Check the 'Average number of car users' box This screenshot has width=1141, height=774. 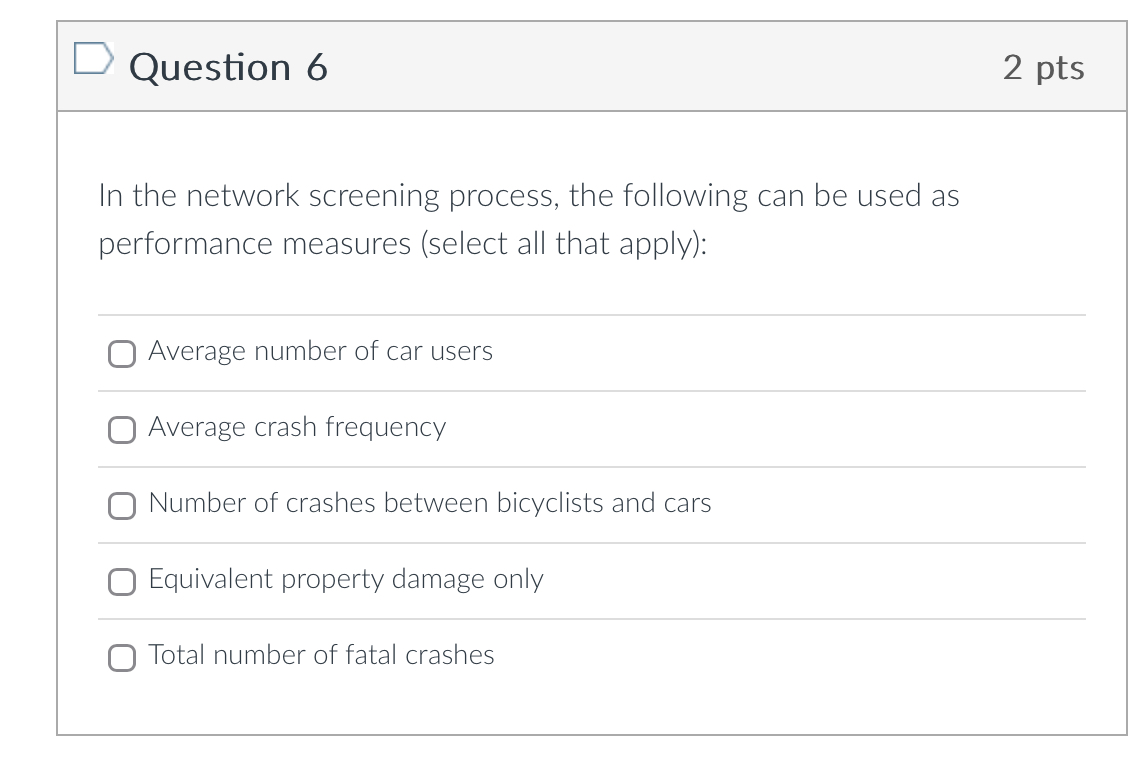122,353
